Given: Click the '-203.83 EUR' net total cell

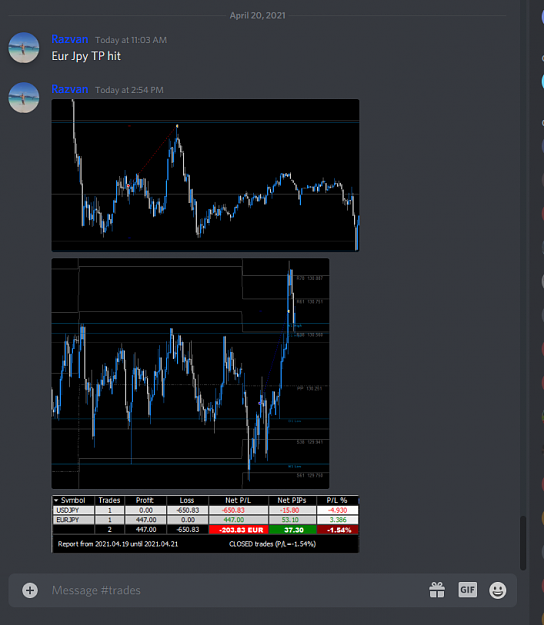Looking at the screenshot, I should click(x=238, y=530).
